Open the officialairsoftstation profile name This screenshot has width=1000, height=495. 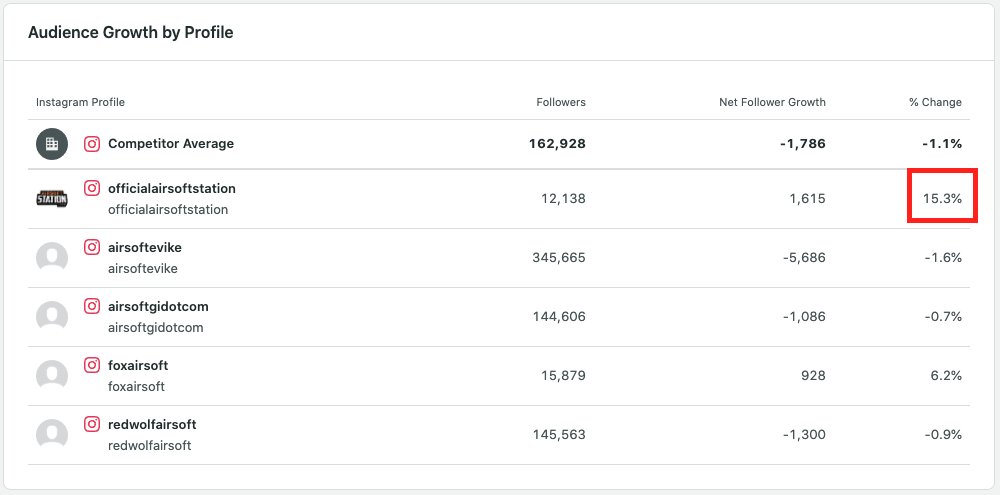(172, 188)
